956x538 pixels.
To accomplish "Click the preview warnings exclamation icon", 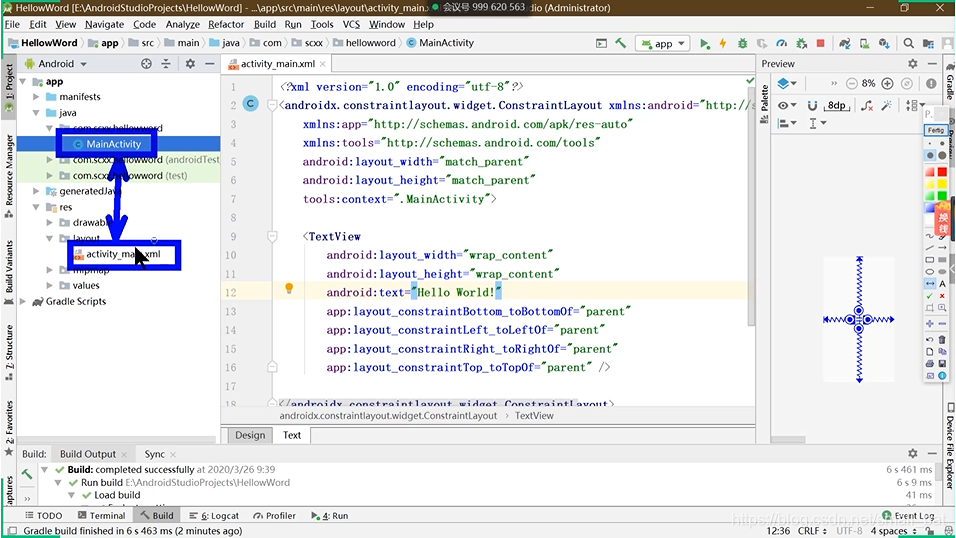I will (931, 84).
